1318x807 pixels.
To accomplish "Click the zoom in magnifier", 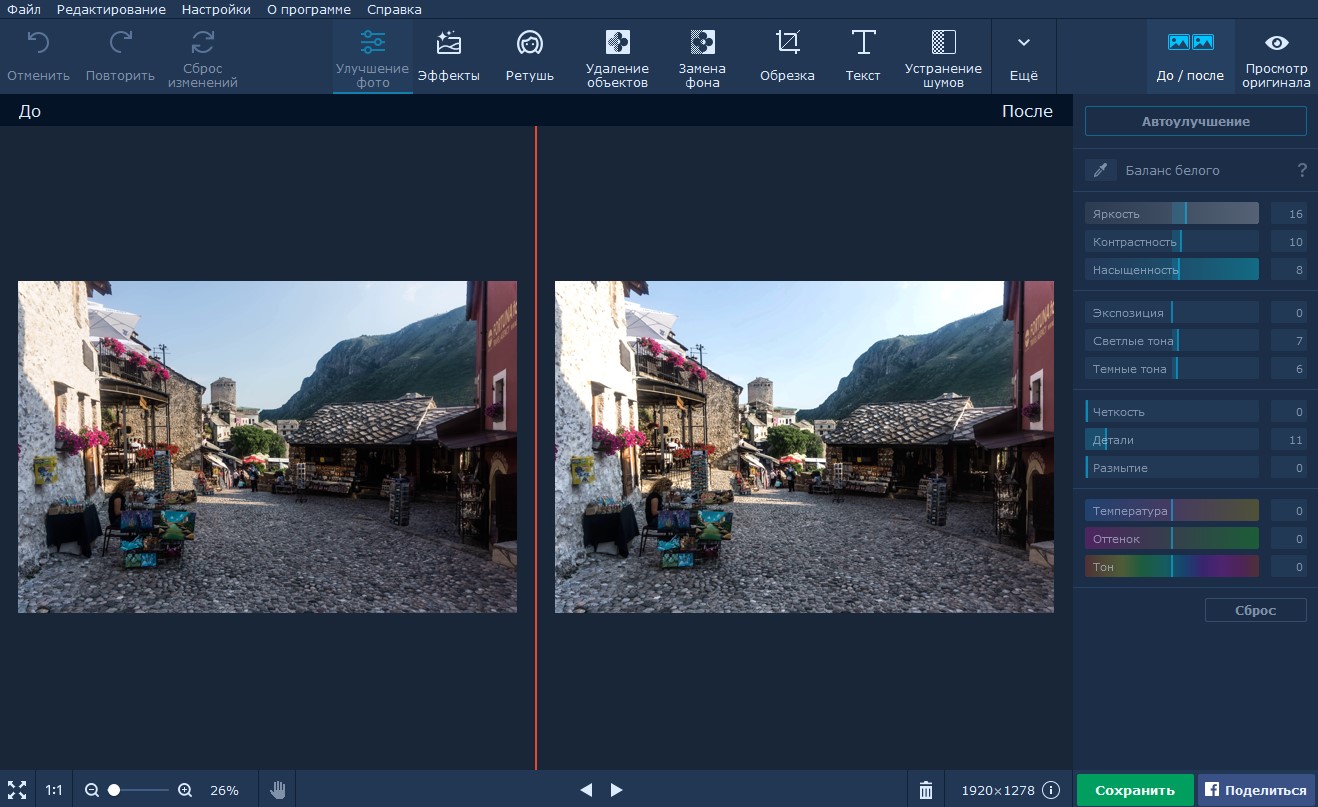I will (x=185, y=790).
